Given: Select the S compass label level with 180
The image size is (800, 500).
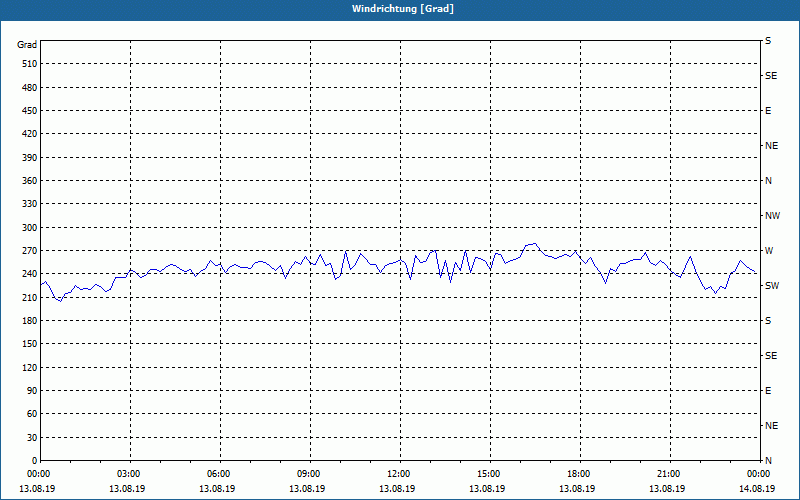Looking at the screenshot, I should click(x=768, y=321).
